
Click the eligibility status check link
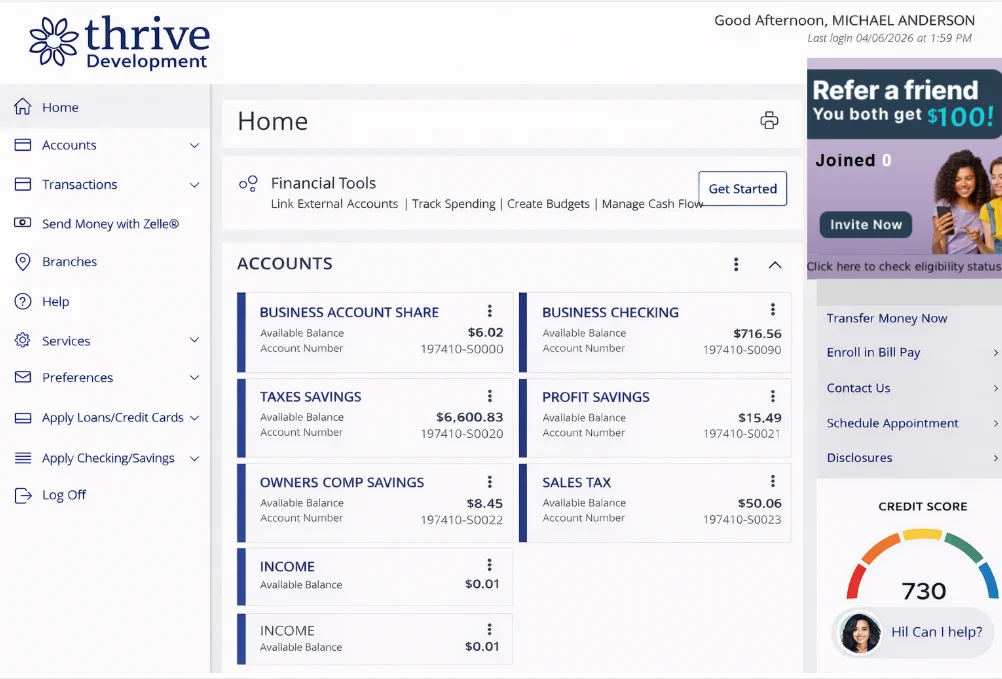tap(904, 266)
